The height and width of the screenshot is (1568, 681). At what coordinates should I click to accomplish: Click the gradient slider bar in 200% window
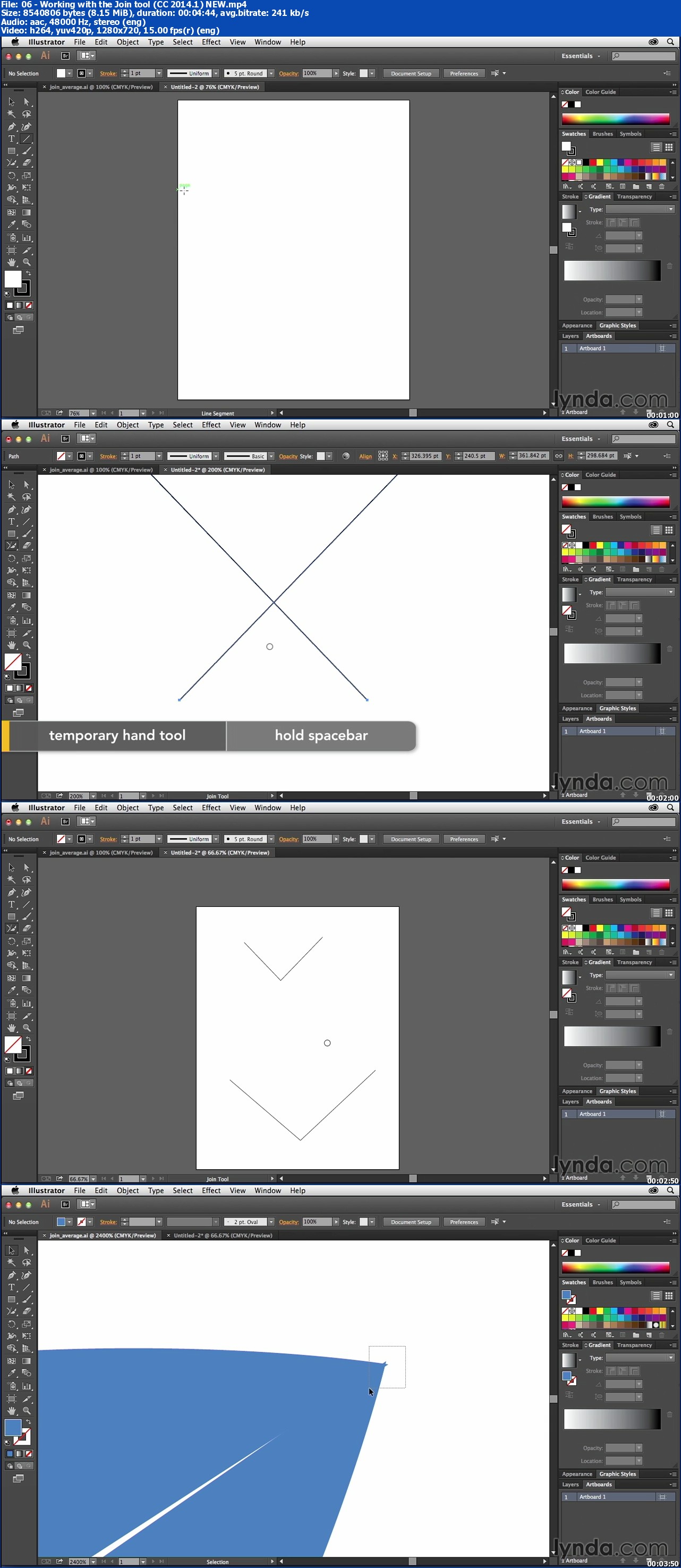point(612,653)
